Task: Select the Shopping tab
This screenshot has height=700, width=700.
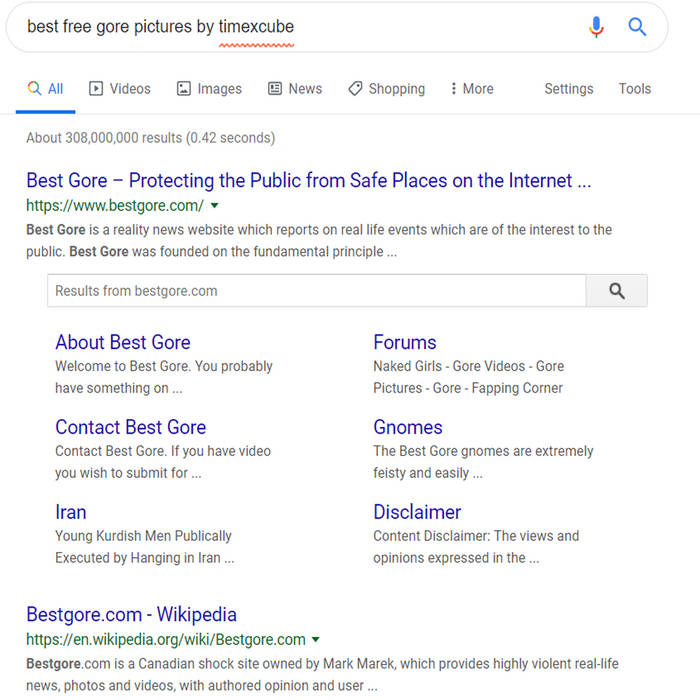Action: pos(386,88)
